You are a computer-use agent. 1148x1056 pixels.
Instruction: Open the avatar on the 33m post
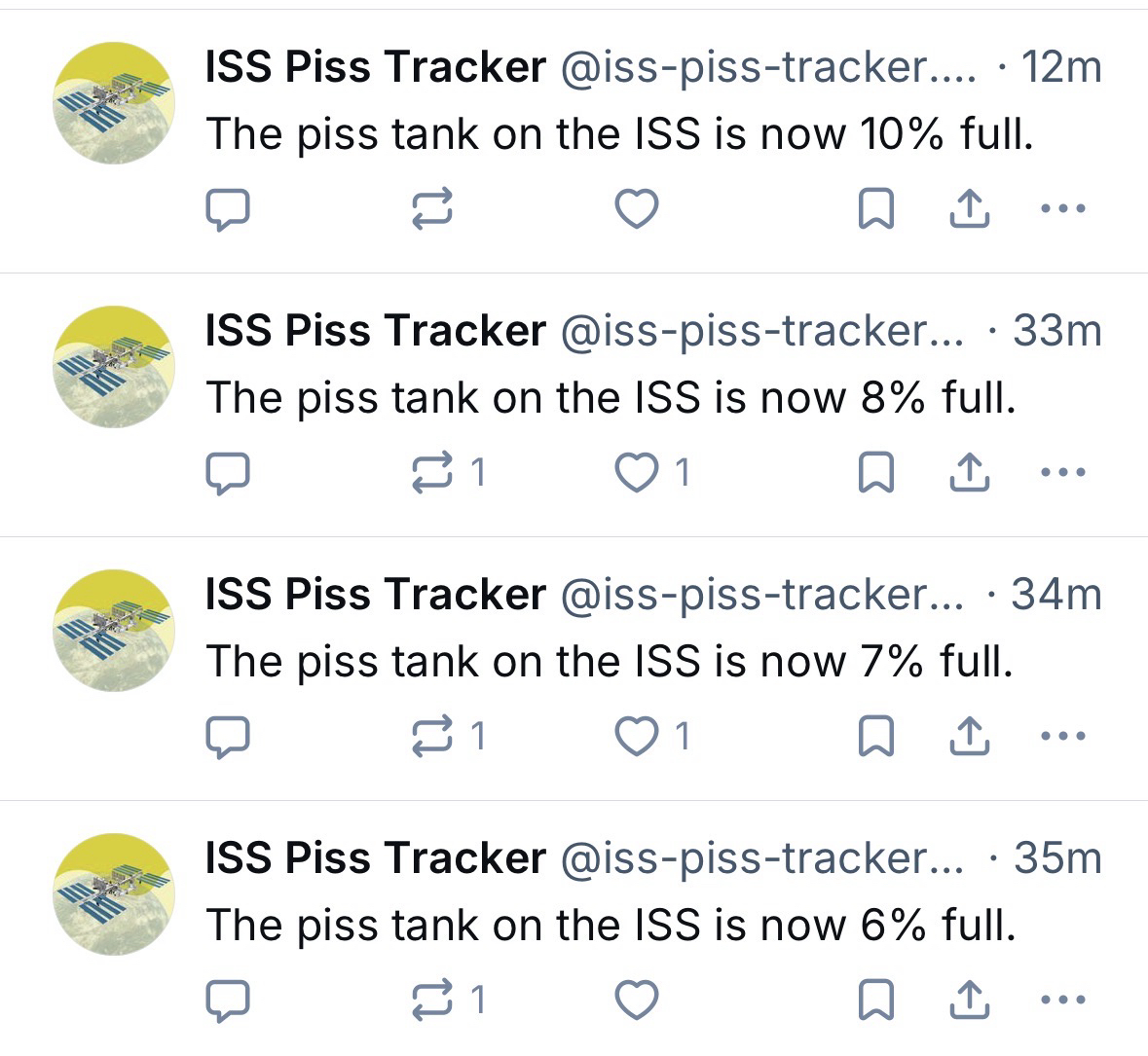coord(113,367)
